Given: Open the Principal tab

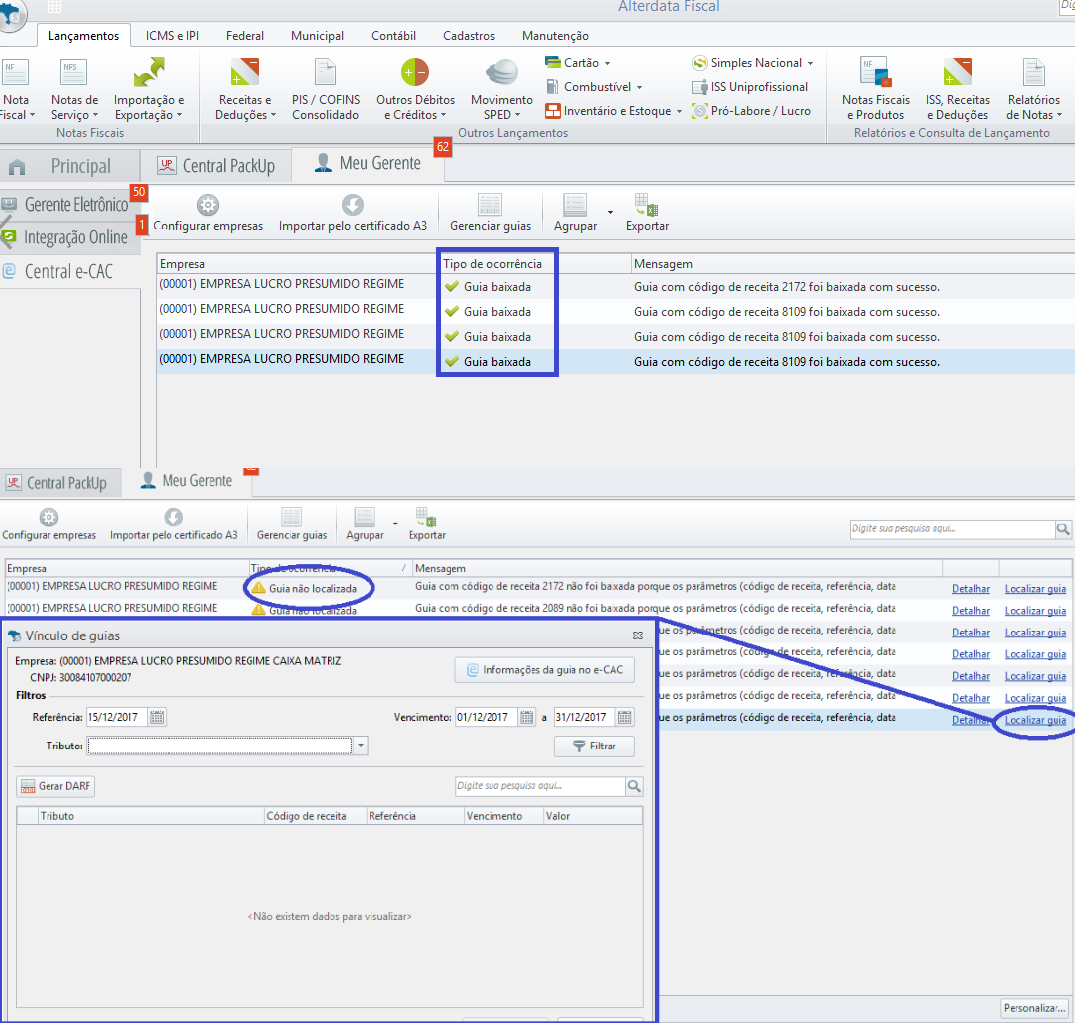Looking at the screenshot, I should 69,166.
